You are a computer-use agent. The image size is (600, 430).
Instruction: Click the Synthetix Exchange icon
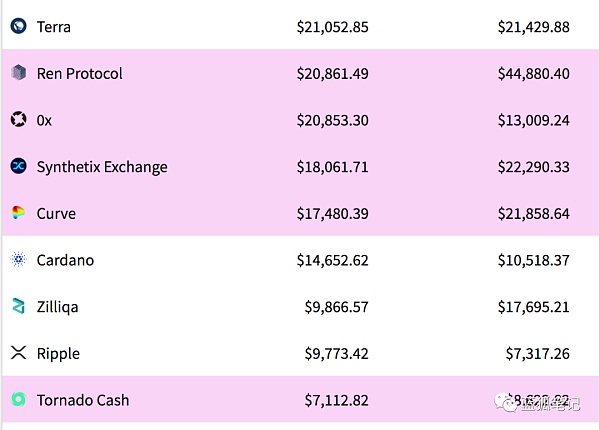[18, 167]
